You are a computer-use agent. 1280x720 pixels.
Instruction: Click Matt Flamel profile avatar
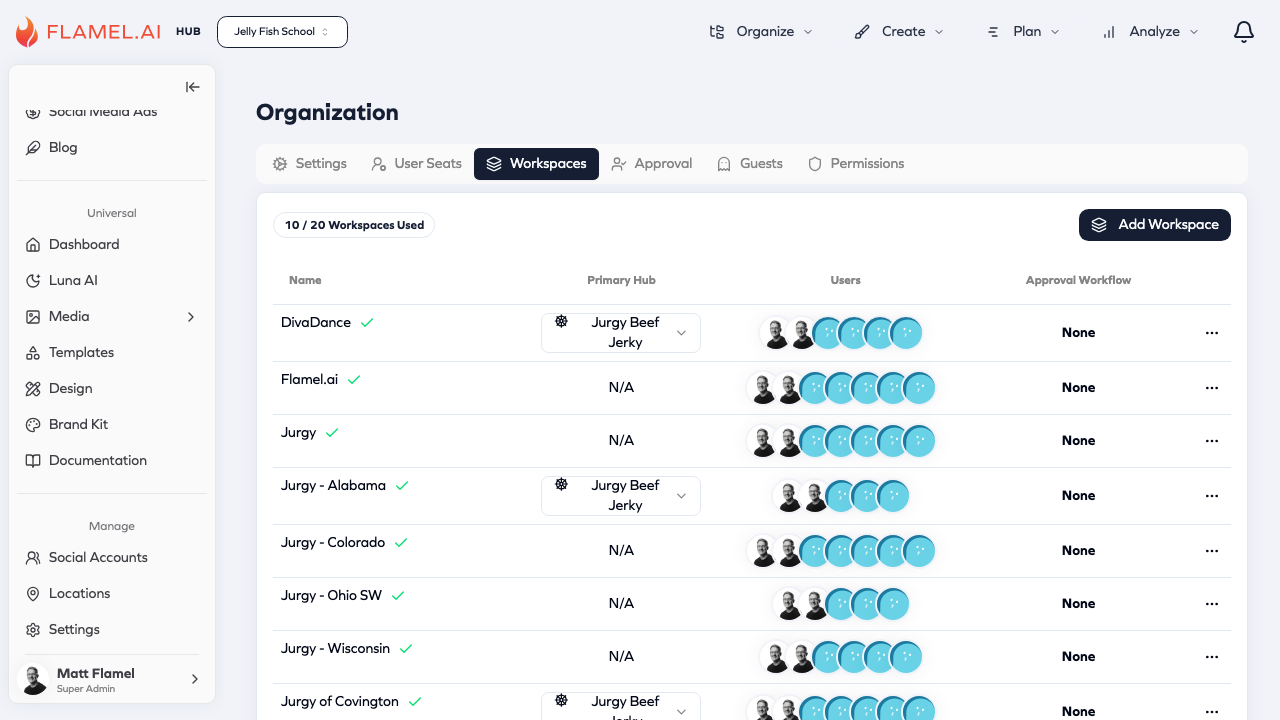(x=34, y=680)
